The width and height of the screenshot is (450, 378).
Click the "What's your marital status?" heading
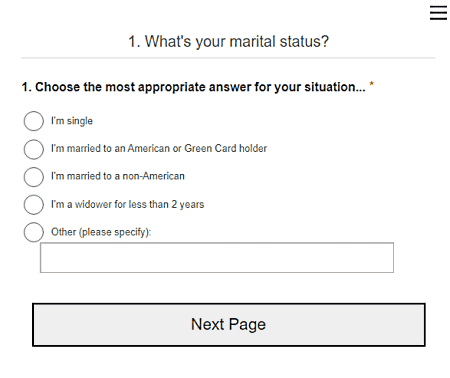click(x=237, y=42)
